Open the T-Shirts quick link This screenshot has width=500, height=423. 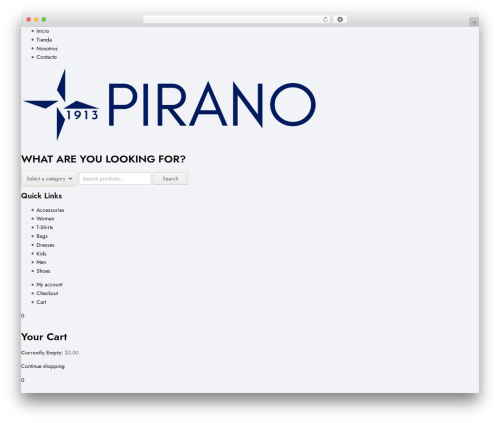[x=45, y=228]
